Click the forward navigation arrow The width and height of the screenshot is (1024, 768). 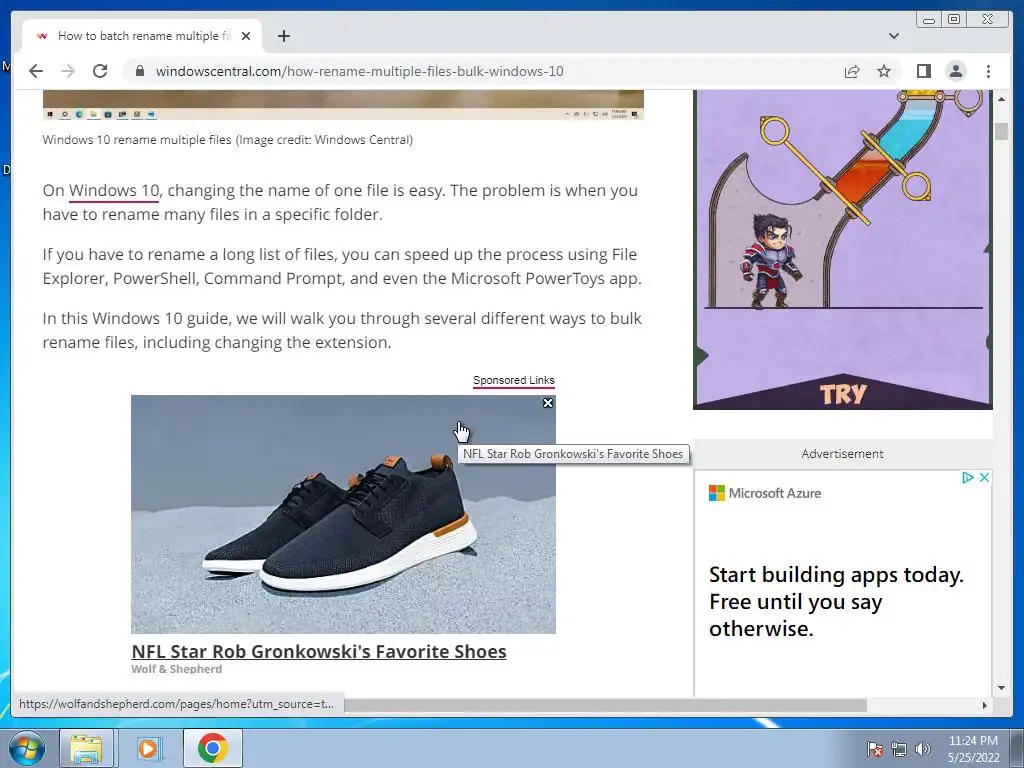coord(68,71)
